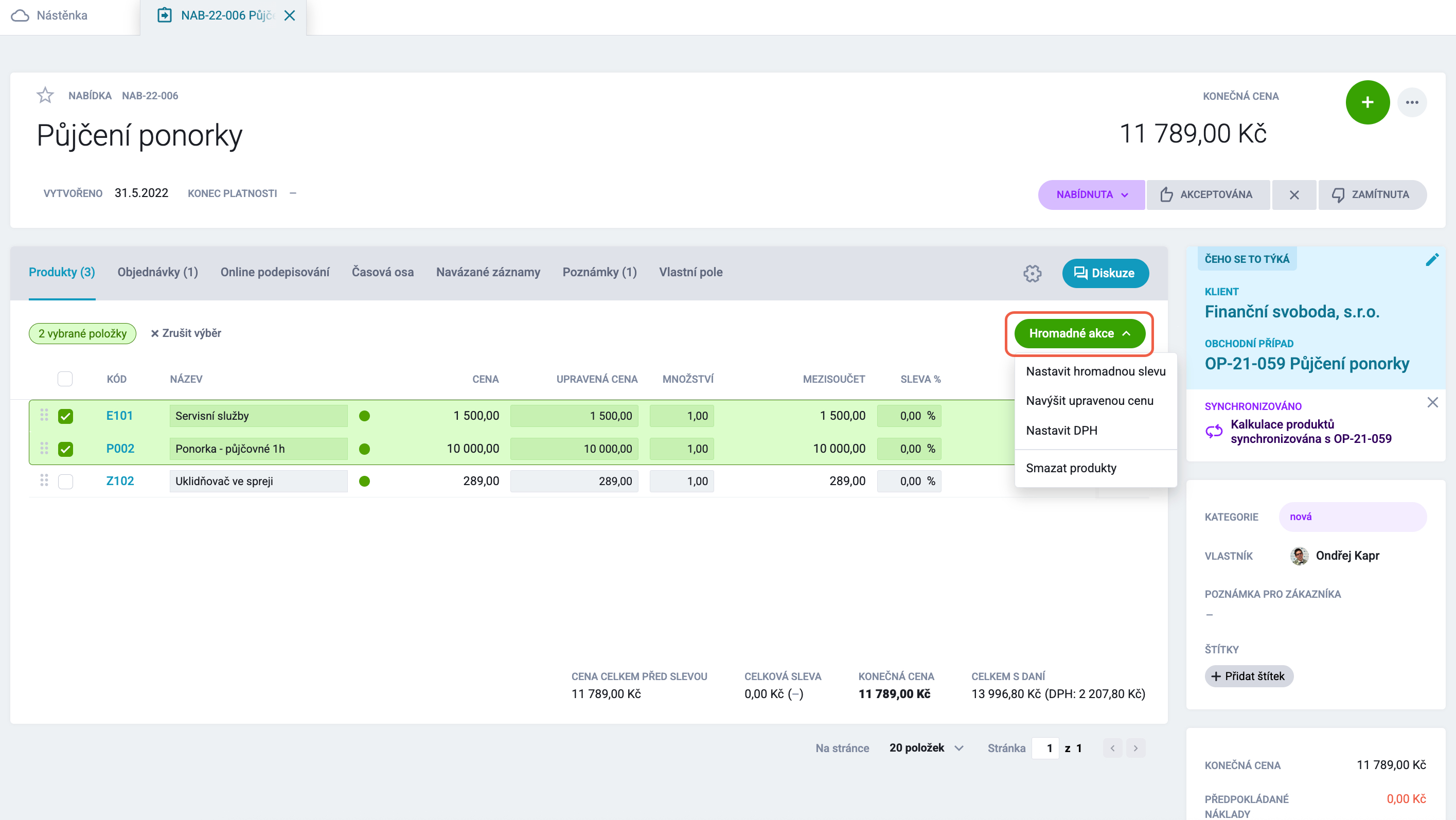Click the sync icon next to Kalkulace produktů
The height and width of the screenshot is (820, 1456).
(x=1214, y=432)
